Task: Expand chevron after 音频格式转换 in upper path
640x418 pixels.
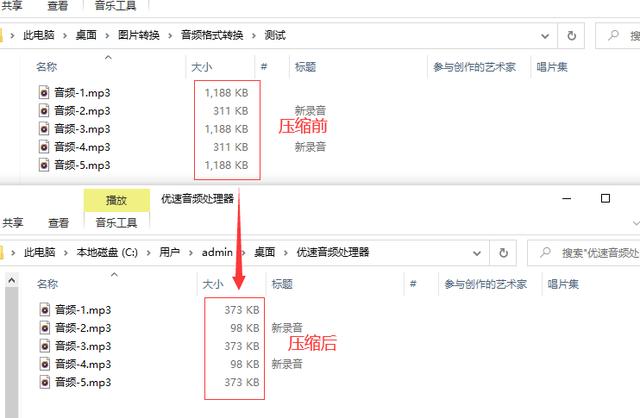Action: coord(253,36)
